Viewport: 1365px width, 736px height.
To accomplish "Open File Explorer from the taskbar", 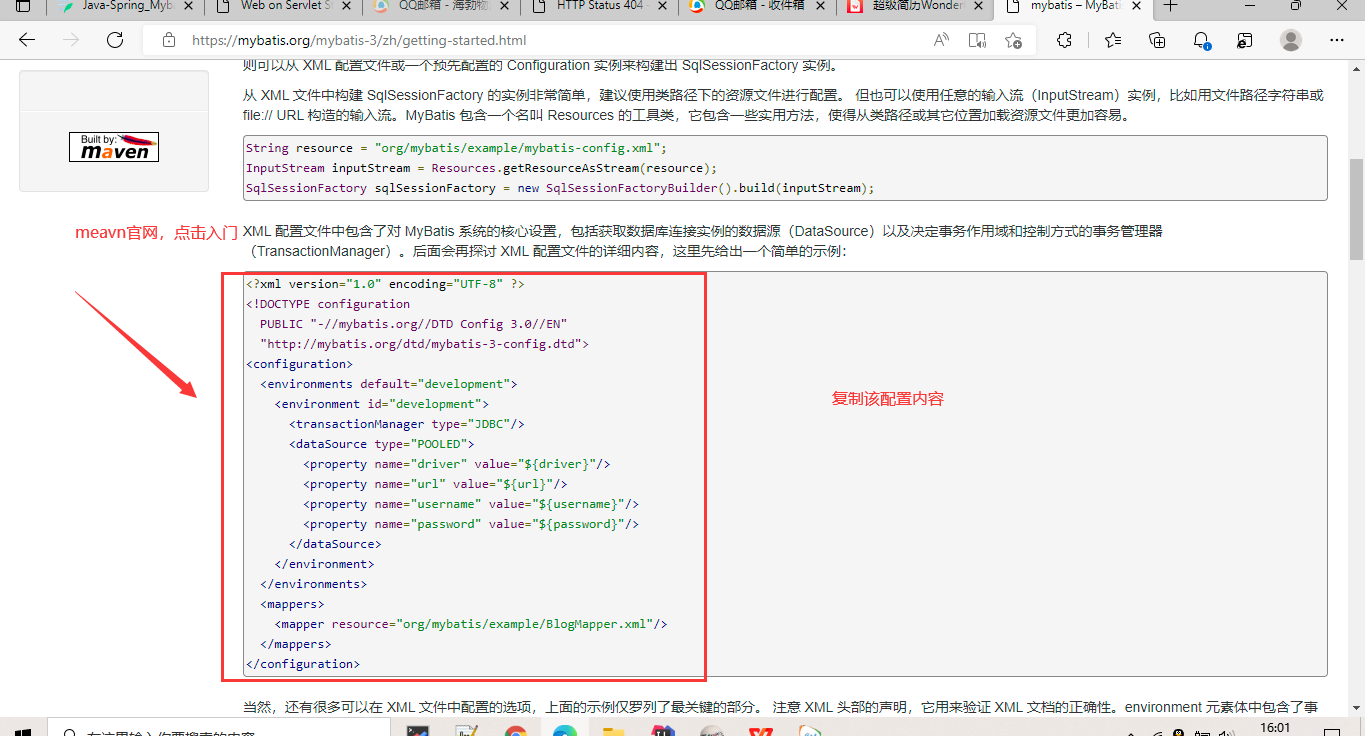I will [x=613, y=732].
